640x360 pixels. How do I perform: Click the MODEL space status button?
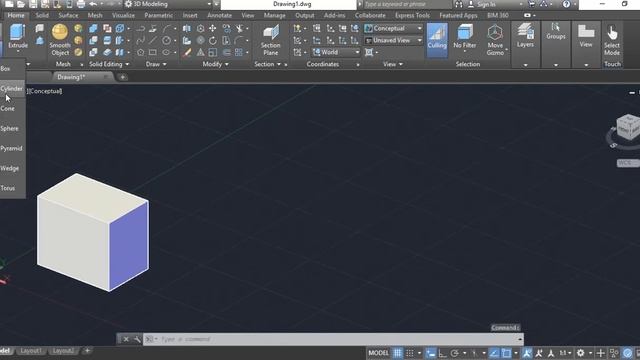(x=378, y=353)
